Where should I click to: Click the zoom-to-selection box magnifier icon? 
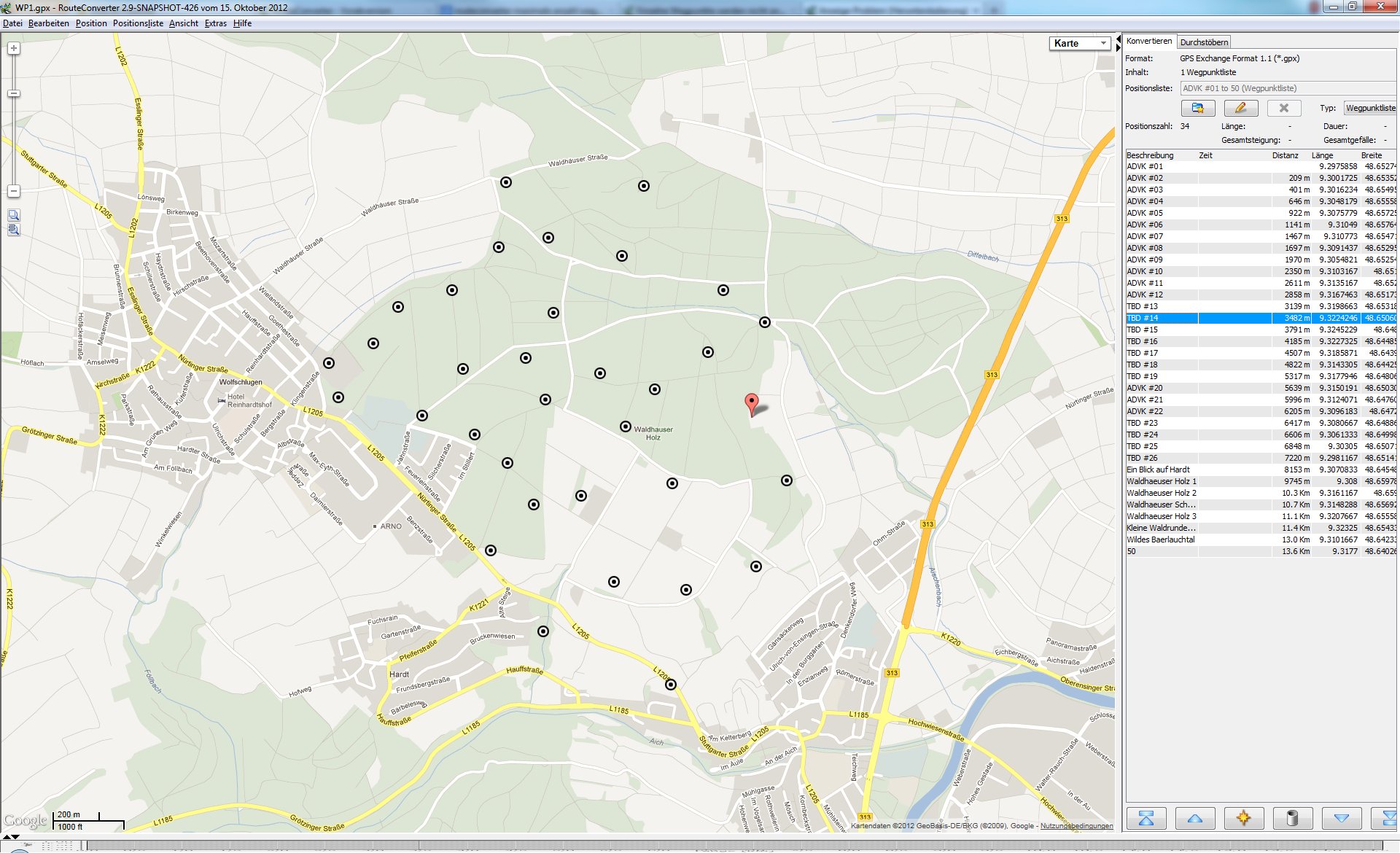coord(14,215)
